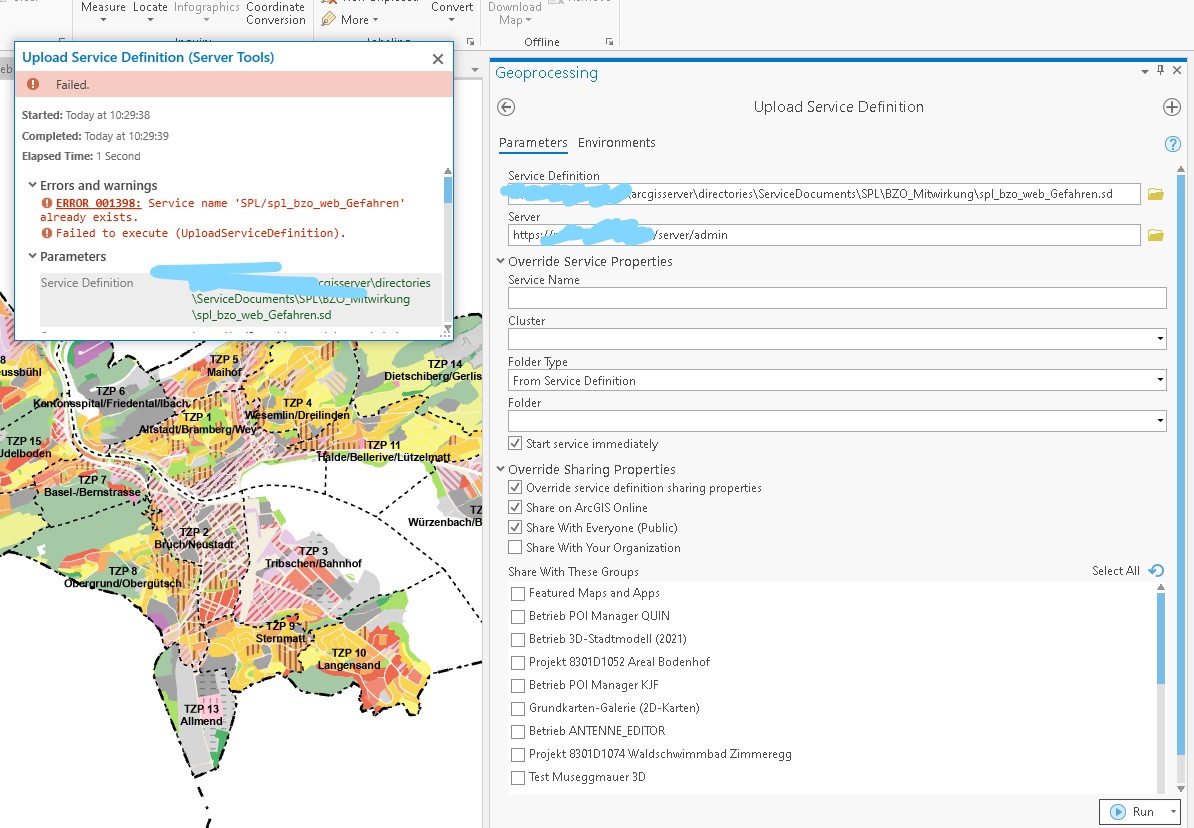
Task: Uncheck Start service immediately
Action: (515, 443)
